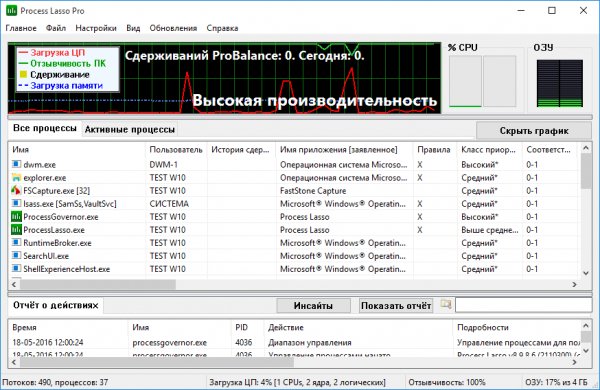
Task: Click the process list scroll-right arrow
Action: [x=574, y=284]
